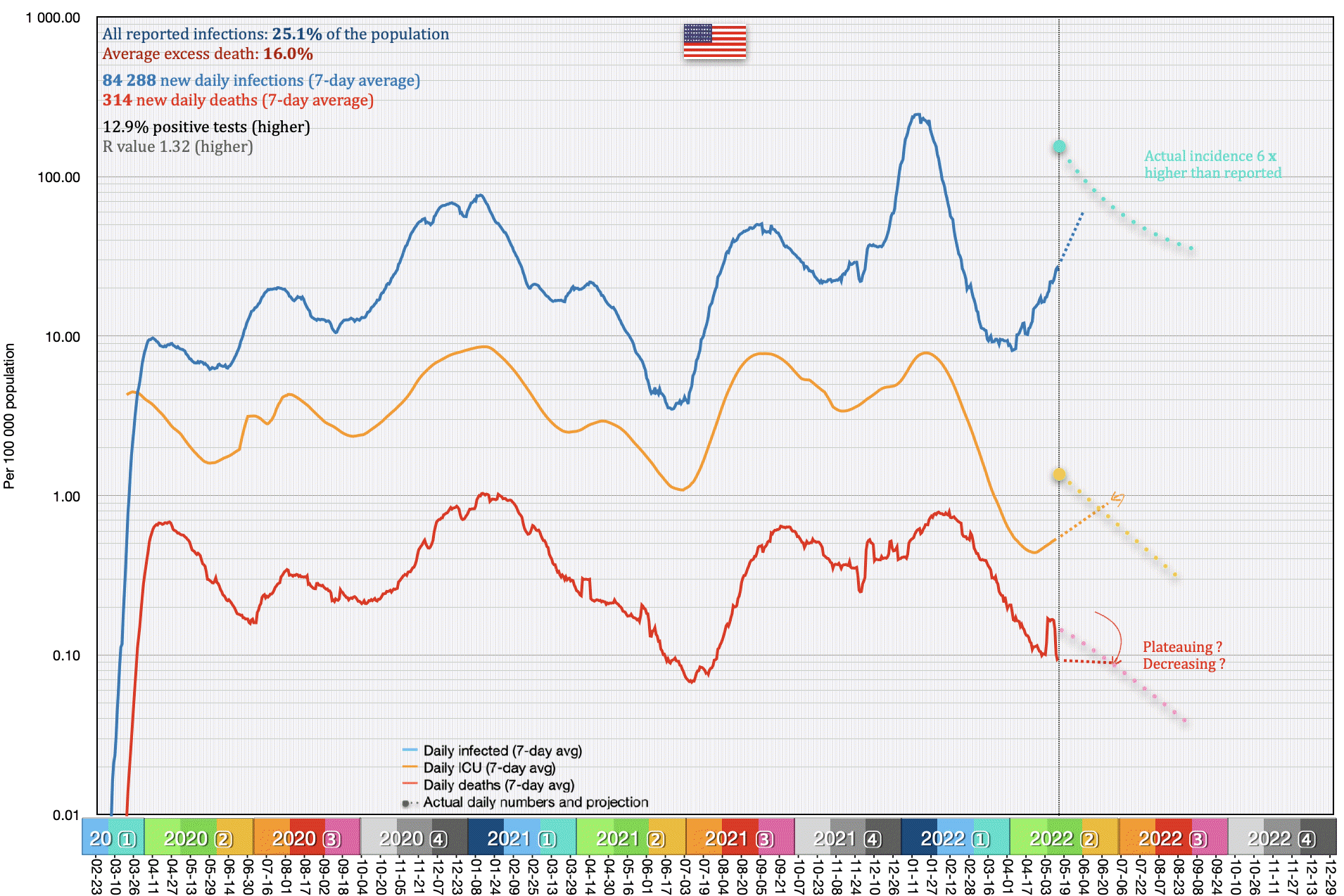
Task: Click the 'Actual incidence 6 x higher' annotation
Action: tap(1212, 165)
